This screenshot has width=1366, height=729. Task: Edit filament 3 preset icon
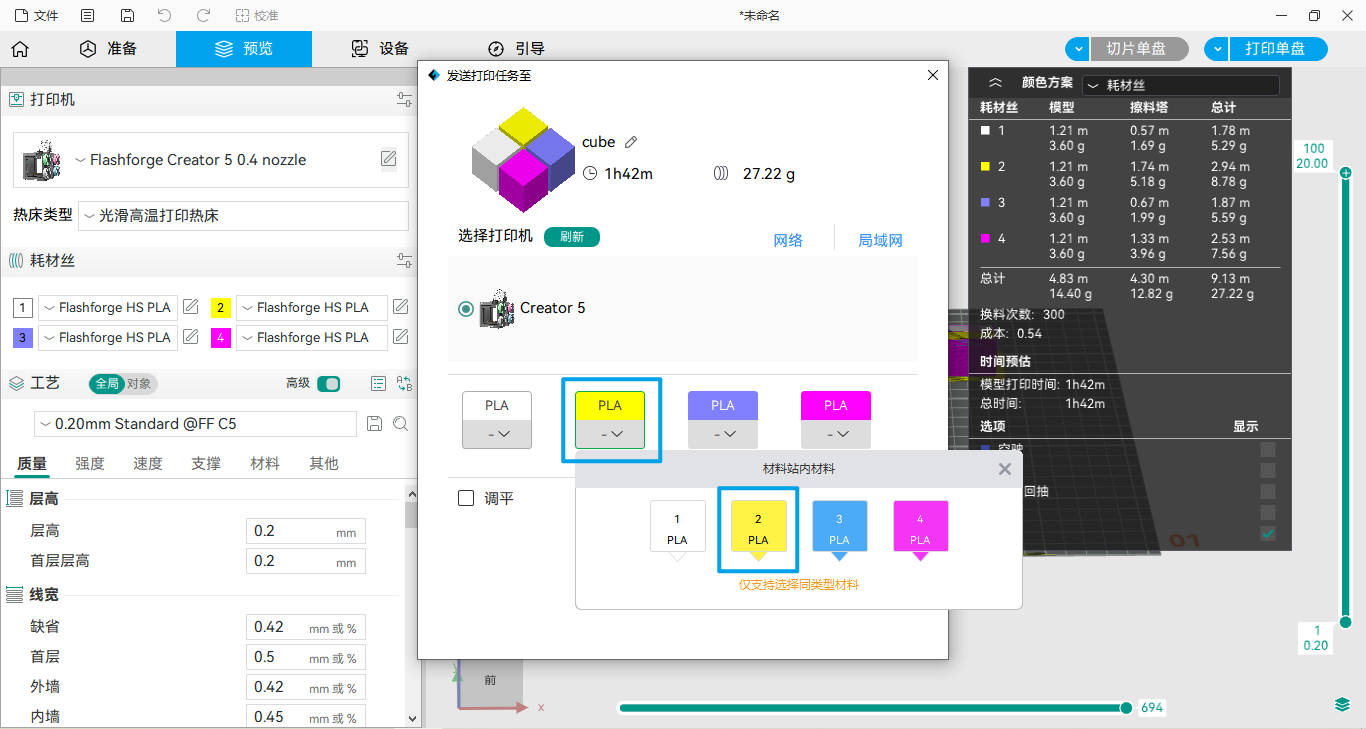pos(191,337)
